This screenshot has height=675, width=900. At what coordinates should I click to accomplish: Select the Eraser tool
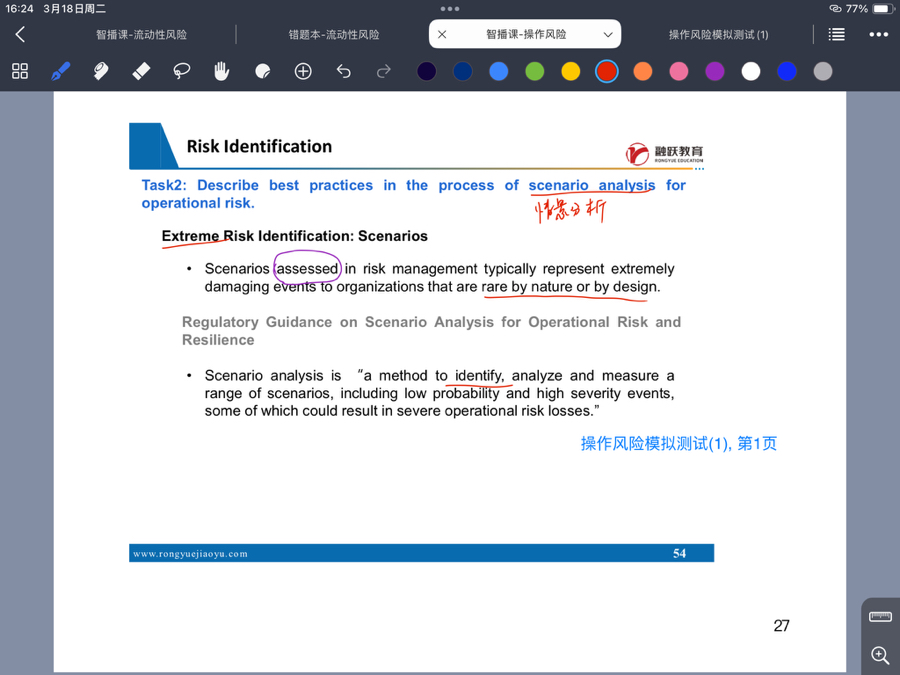point(141,71)
